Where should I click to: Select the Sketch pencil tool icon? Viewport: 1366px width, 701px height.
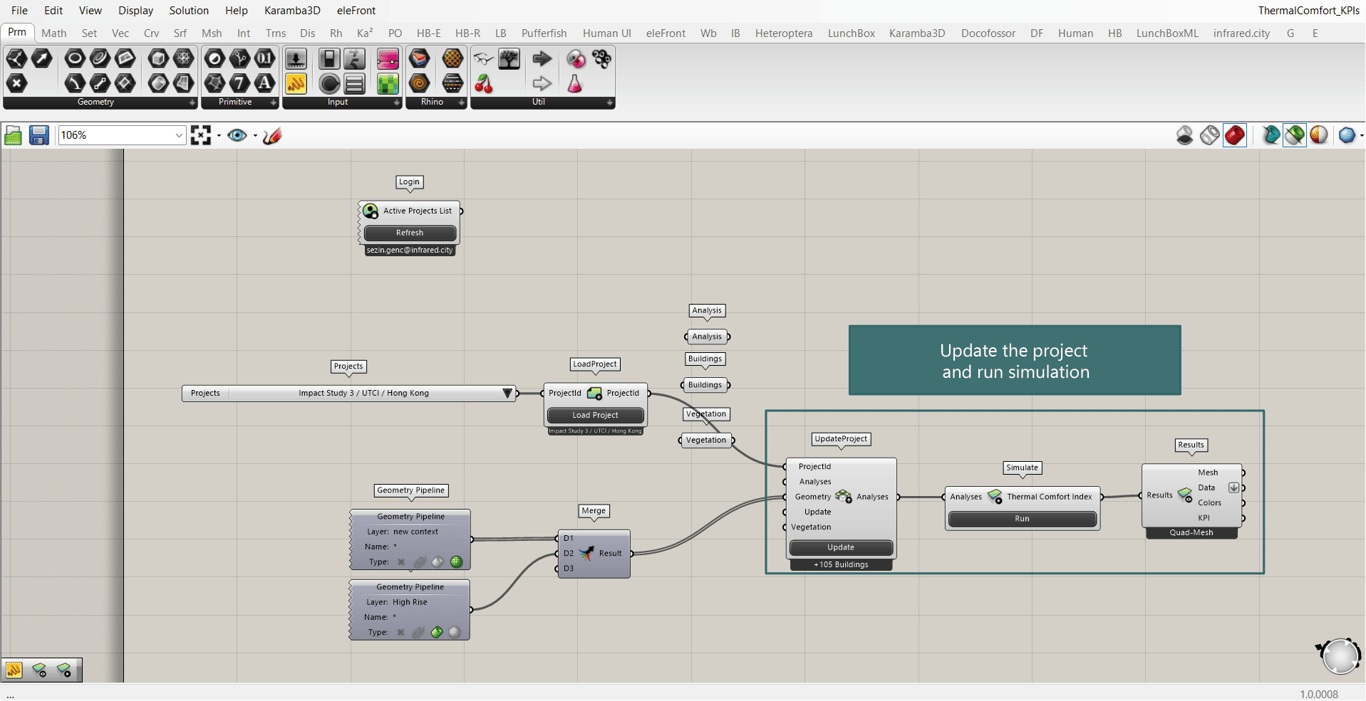[272, 135]
